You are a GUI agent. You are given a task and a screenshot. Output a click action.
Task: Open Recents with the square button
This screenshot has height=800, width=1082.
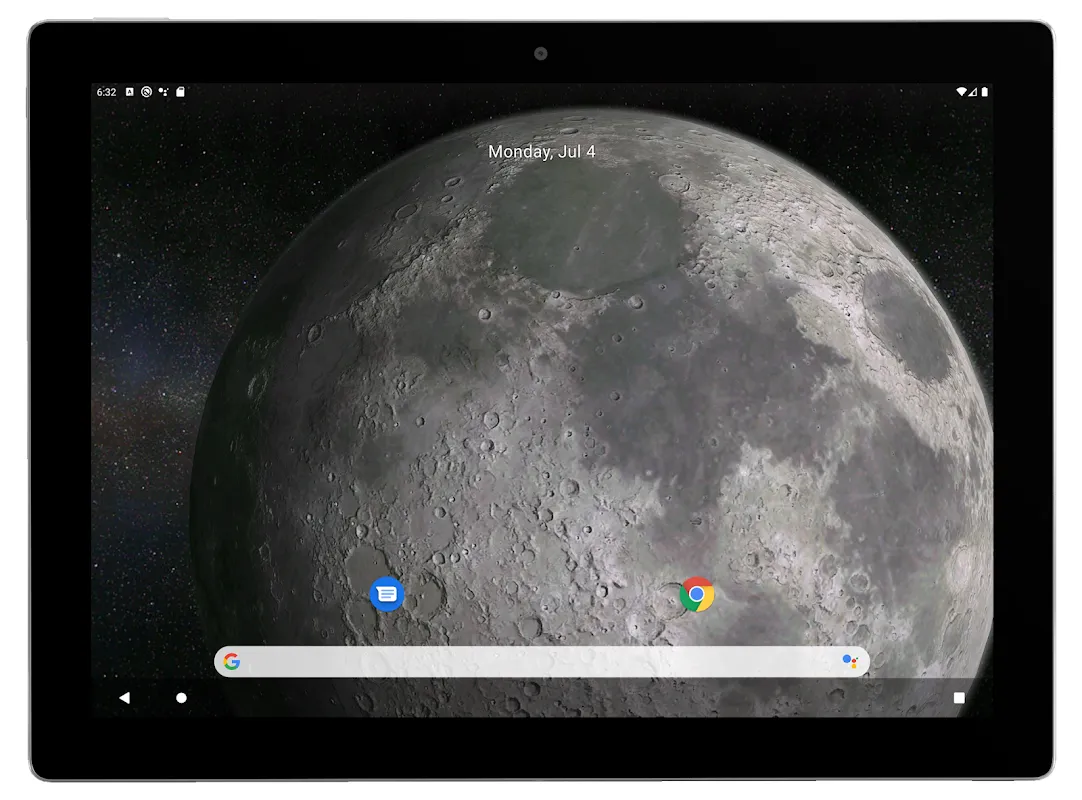[x=959, y=698]
